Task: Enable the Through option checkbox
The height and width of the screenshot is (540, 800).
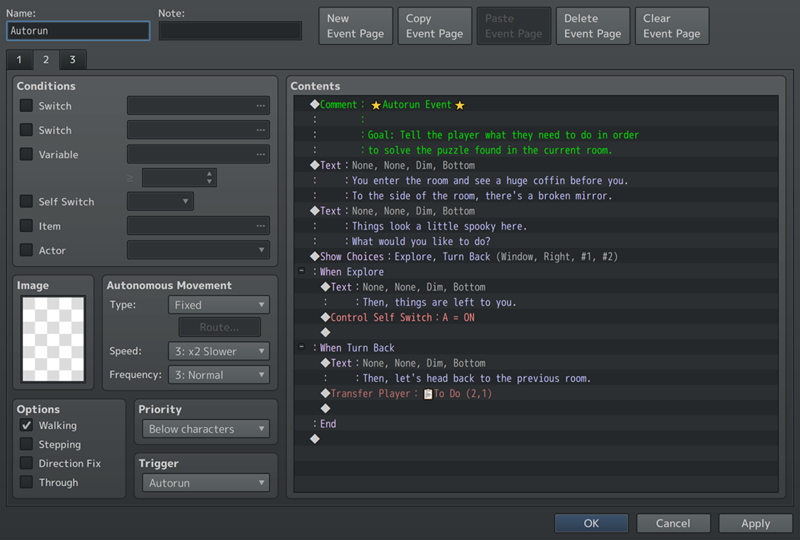Action: click(x=27, y=483)
